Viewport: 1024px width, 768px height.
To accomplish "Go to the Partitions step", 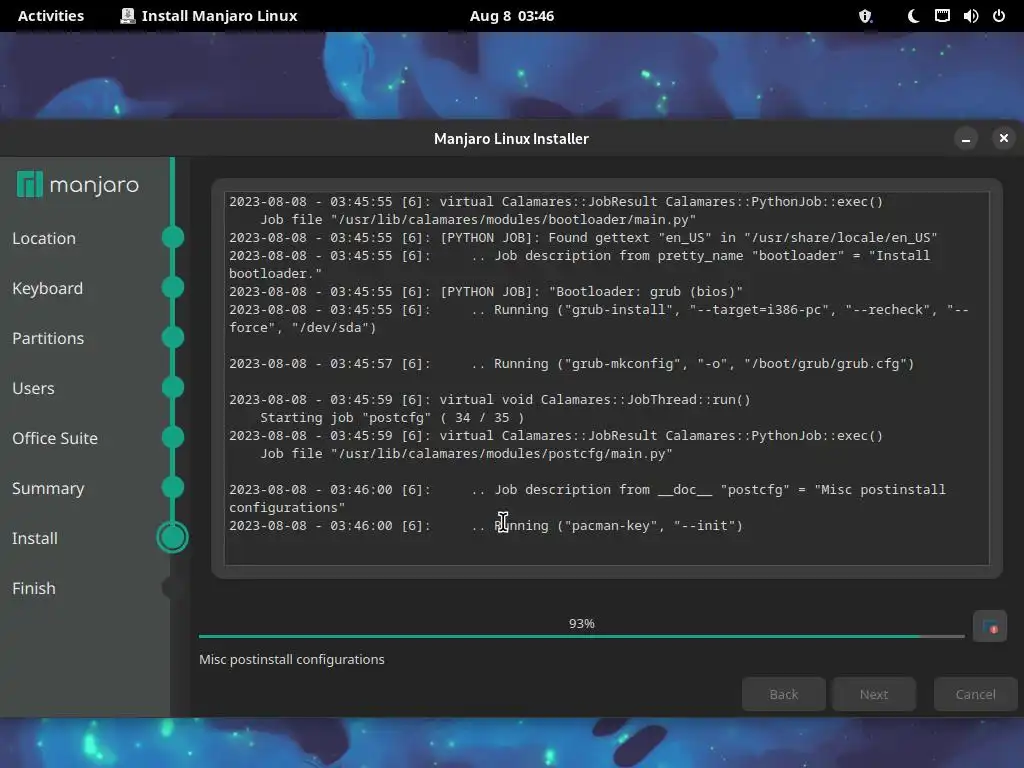I will pos(48,338).
